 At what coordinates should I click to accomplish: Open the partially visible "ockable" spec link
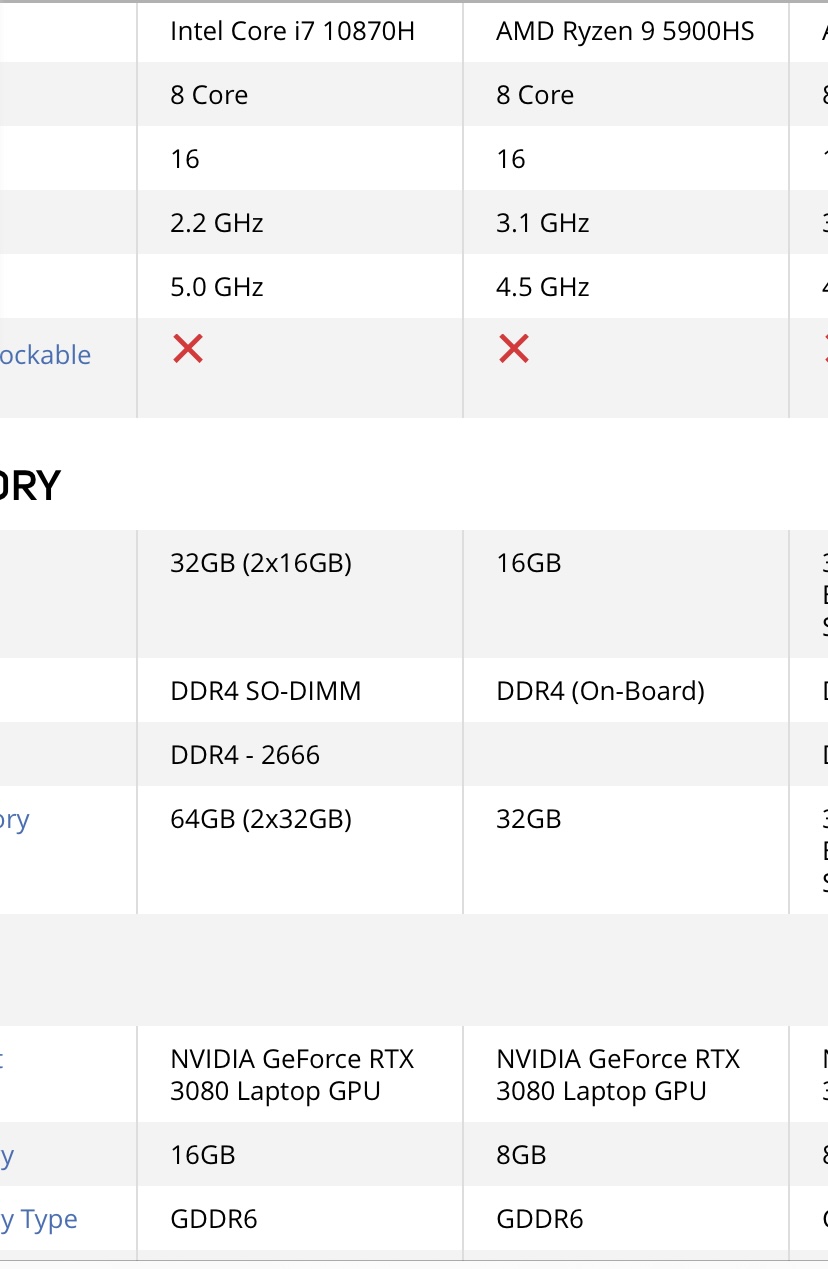(45, 355)
